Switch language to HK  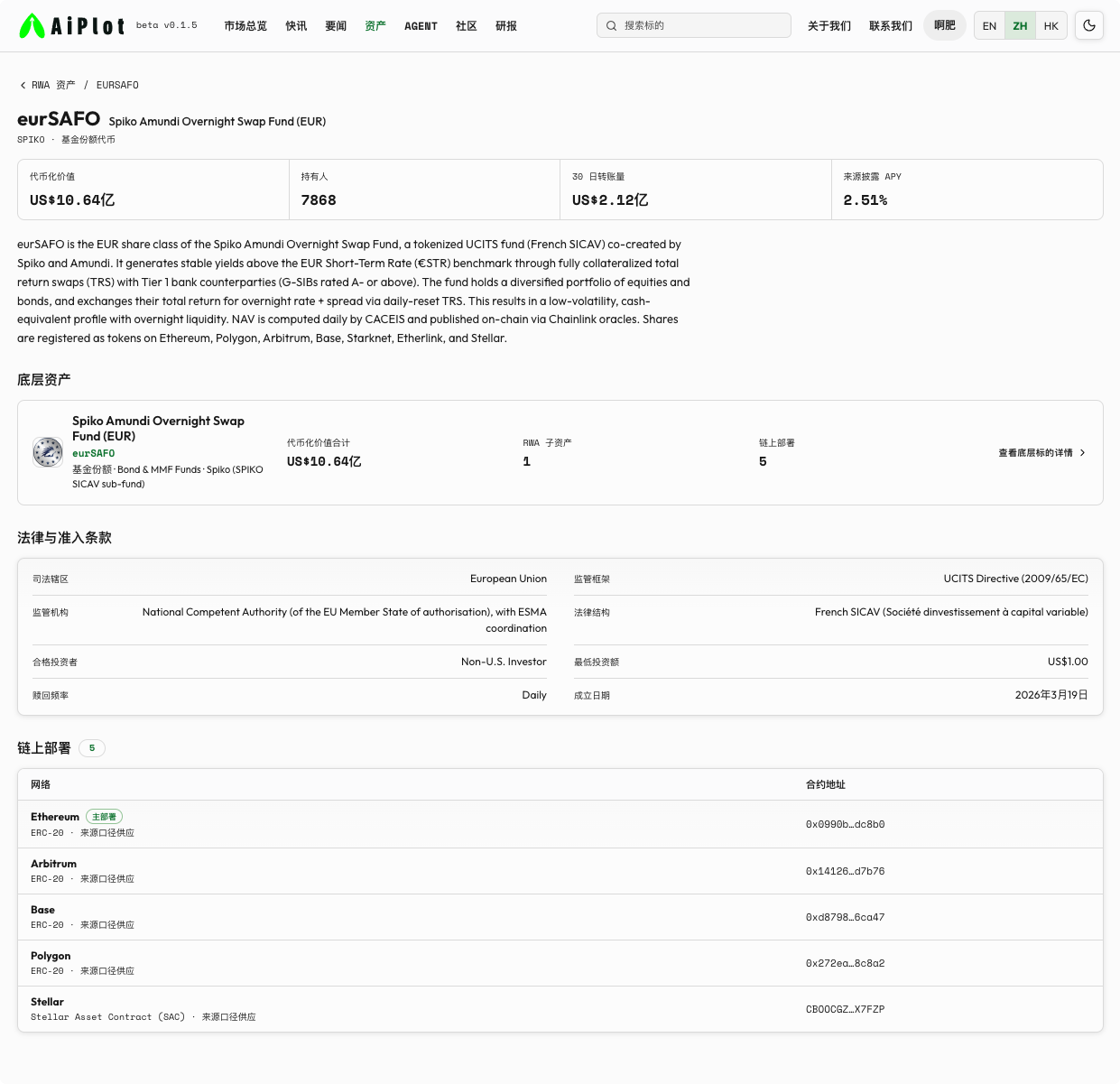(1051, 25)
